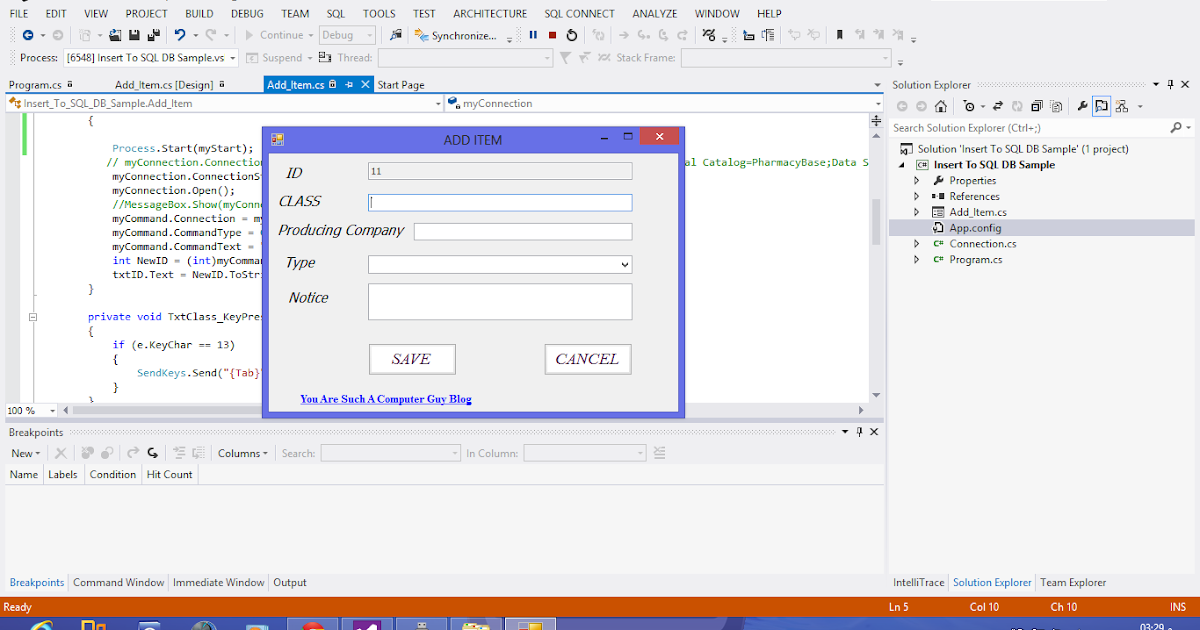Click the Undo arrow icon
1200x630 pixels.
click(x=180, y=35)
